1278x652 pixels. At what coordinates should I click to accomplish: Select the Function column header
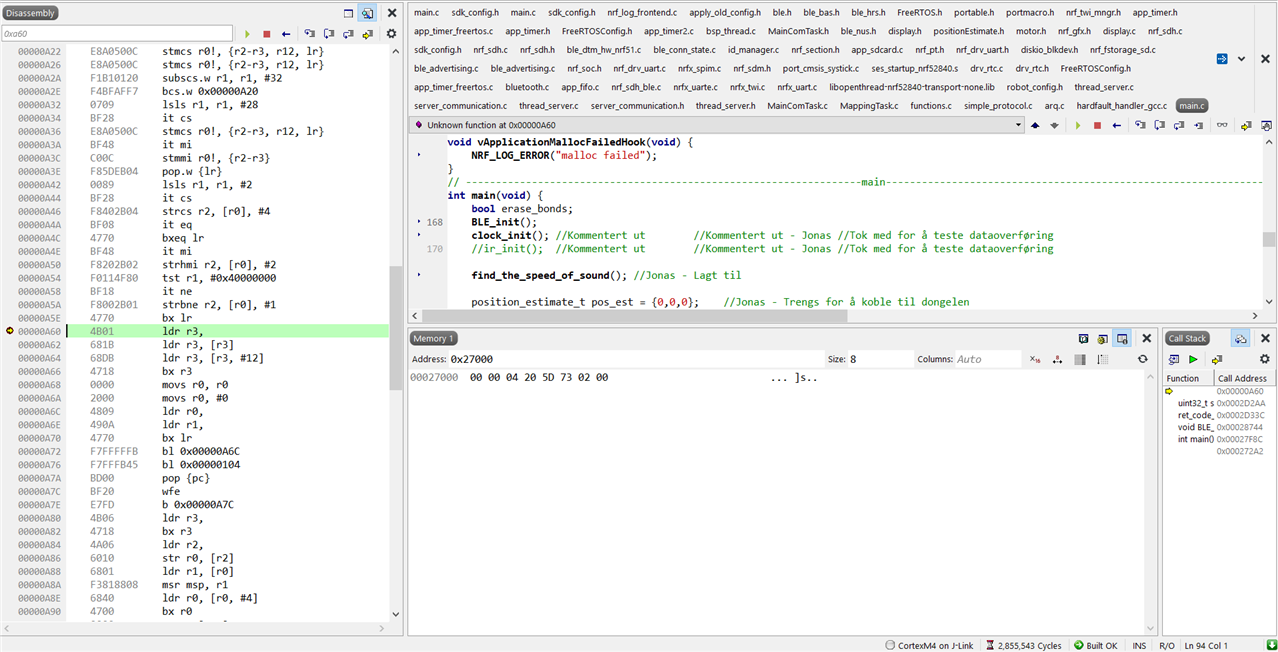pos(1187,378)
